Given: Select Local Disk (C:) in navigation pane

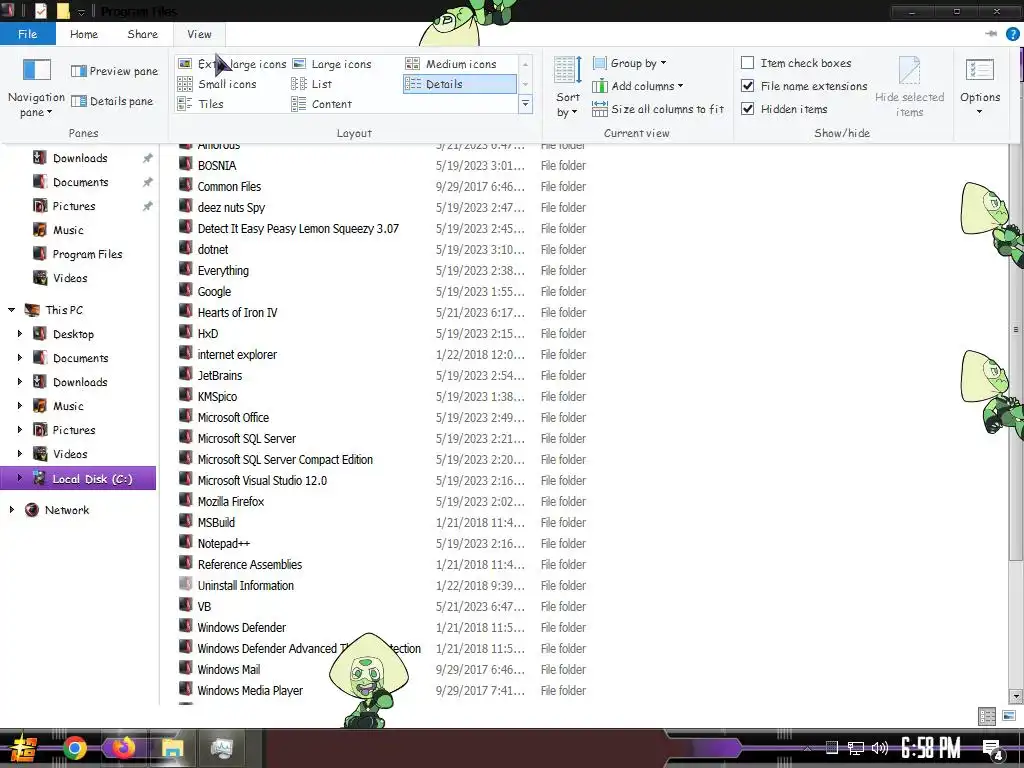Looking at the screenshot, I should point(78,478).
